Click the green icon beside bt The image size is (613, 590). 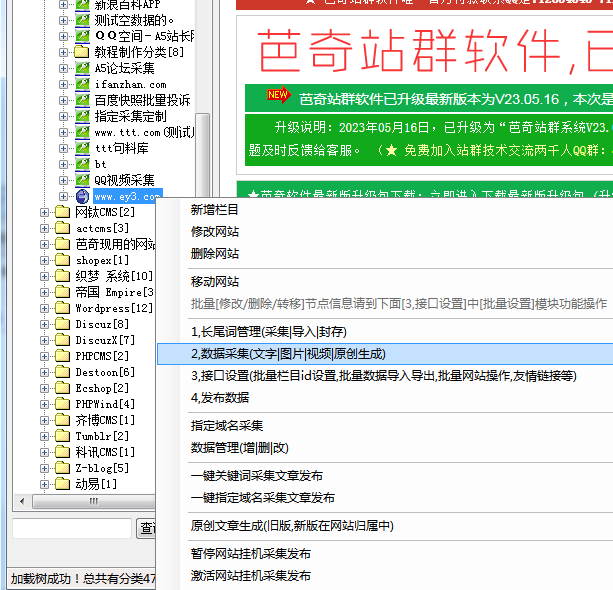[82, 164]
